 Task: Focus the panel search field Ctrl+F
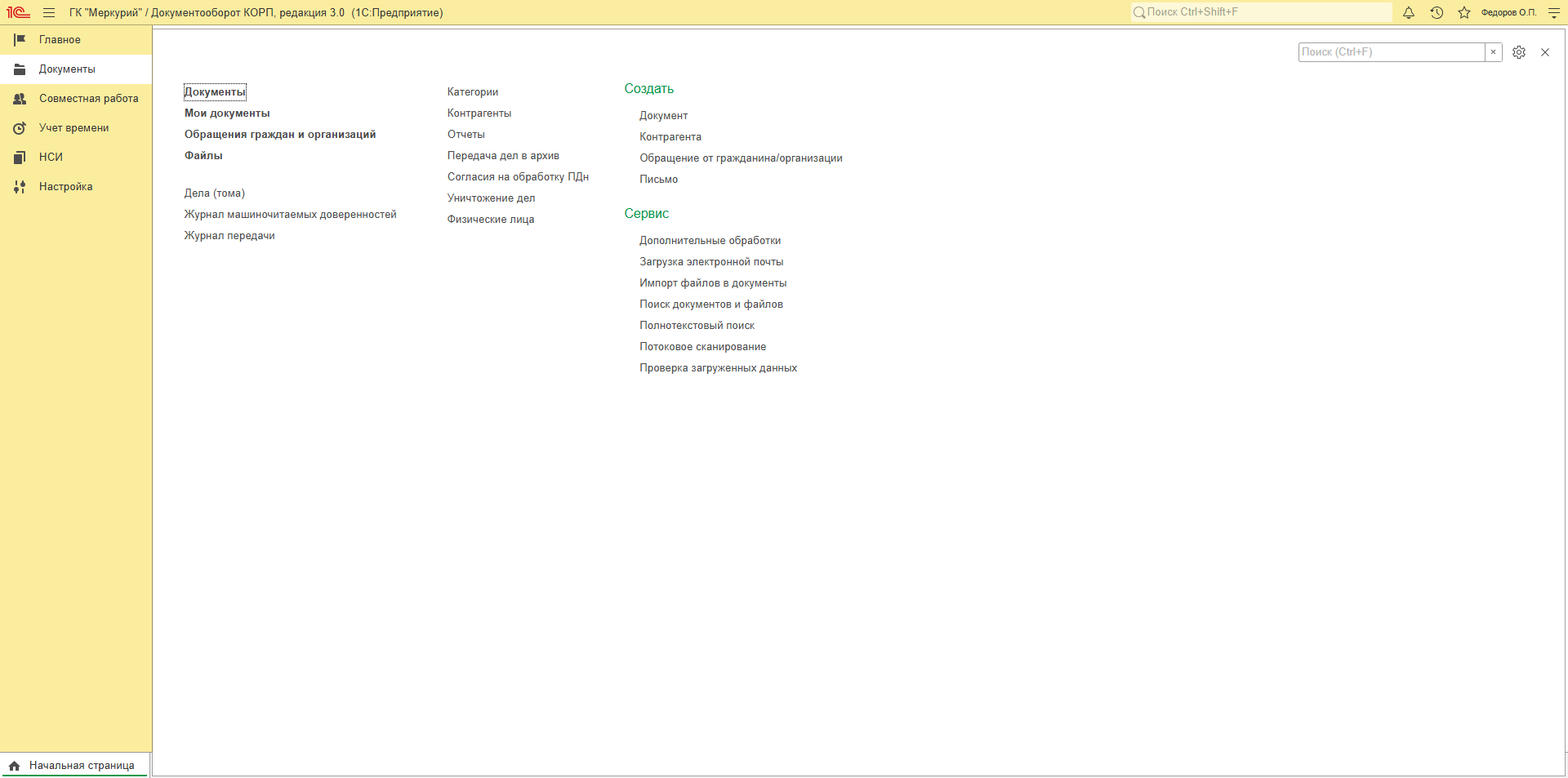click(x=1392, y=52)
